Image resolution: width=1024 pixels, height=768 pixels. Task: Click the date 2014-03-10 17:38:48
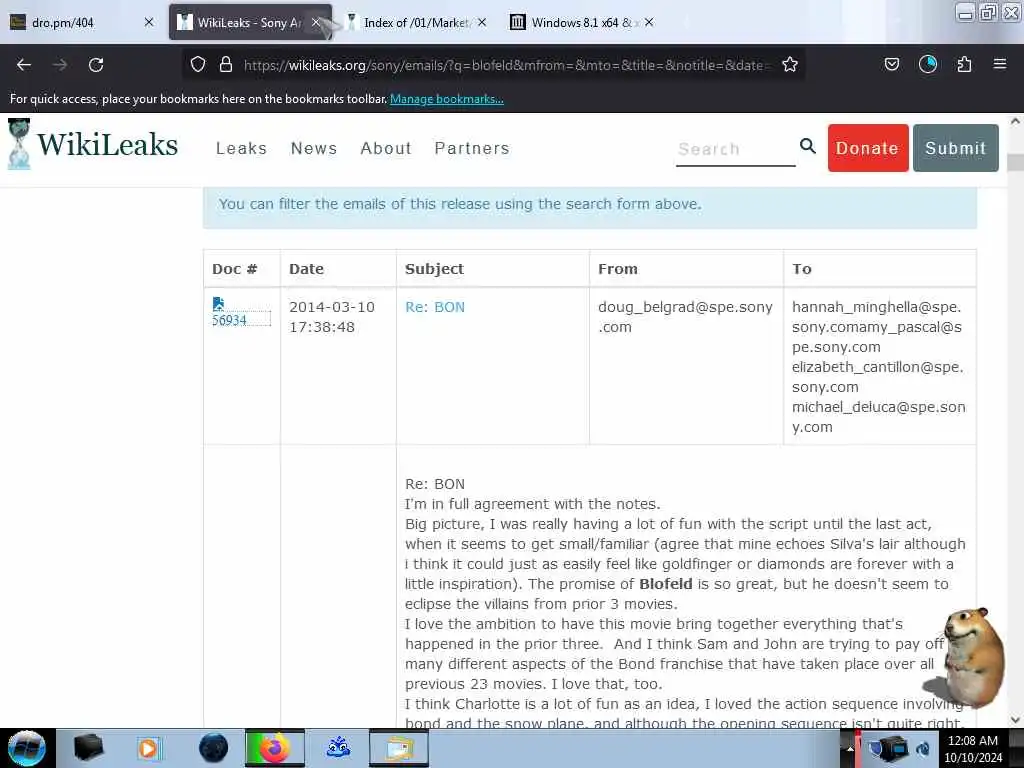point(332,317)
